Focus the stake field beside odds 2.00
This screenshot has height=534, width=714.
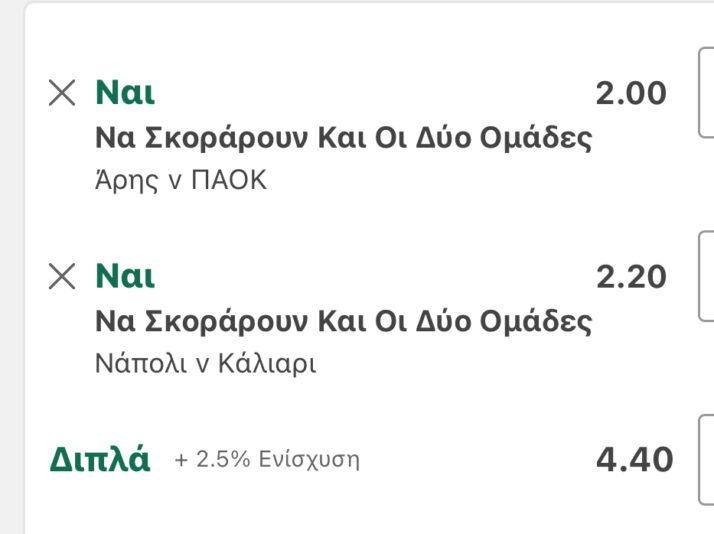click(706, 93)
